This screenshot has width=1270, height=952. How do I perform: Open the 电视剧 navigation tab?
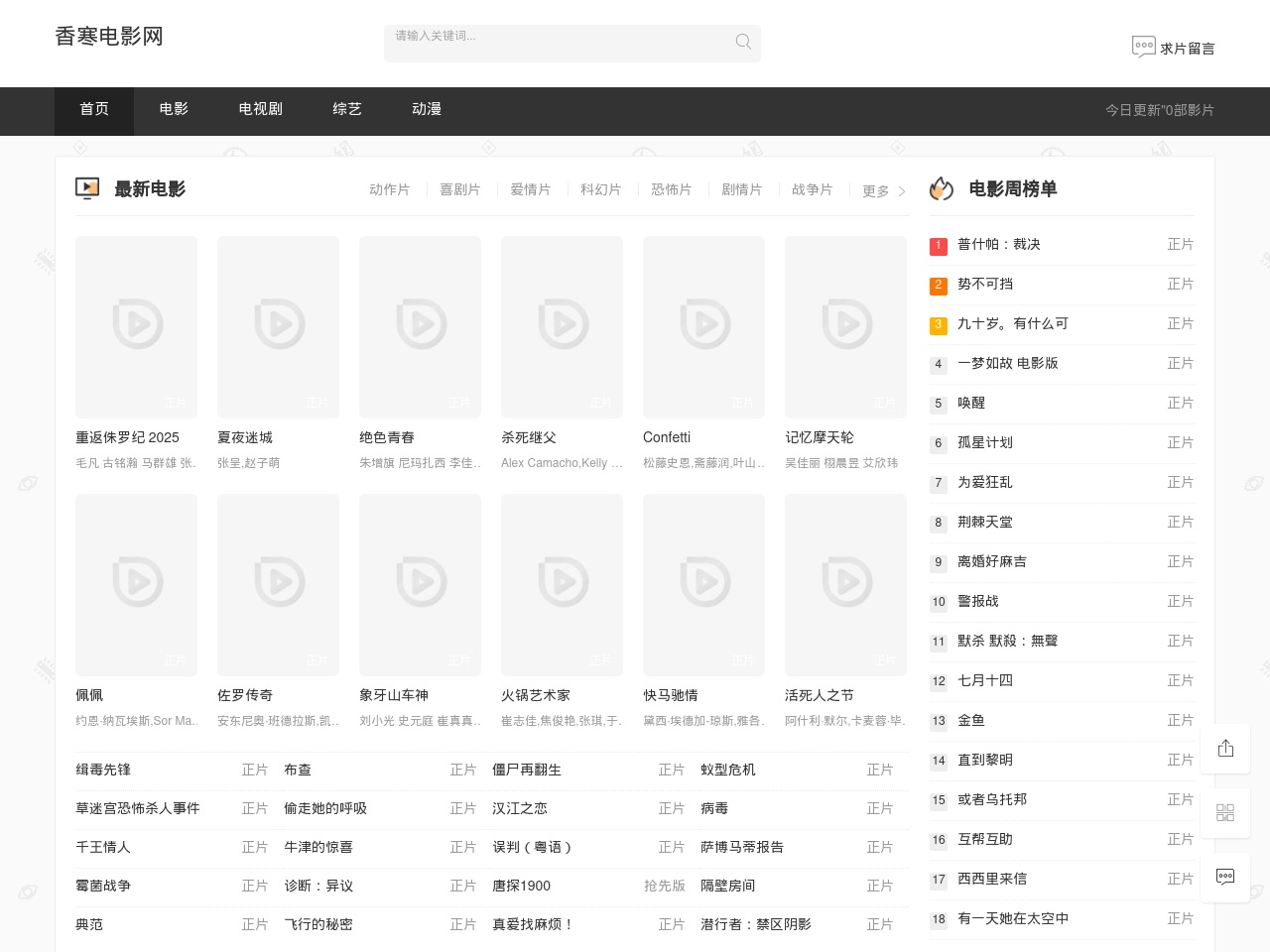point(260,110)
